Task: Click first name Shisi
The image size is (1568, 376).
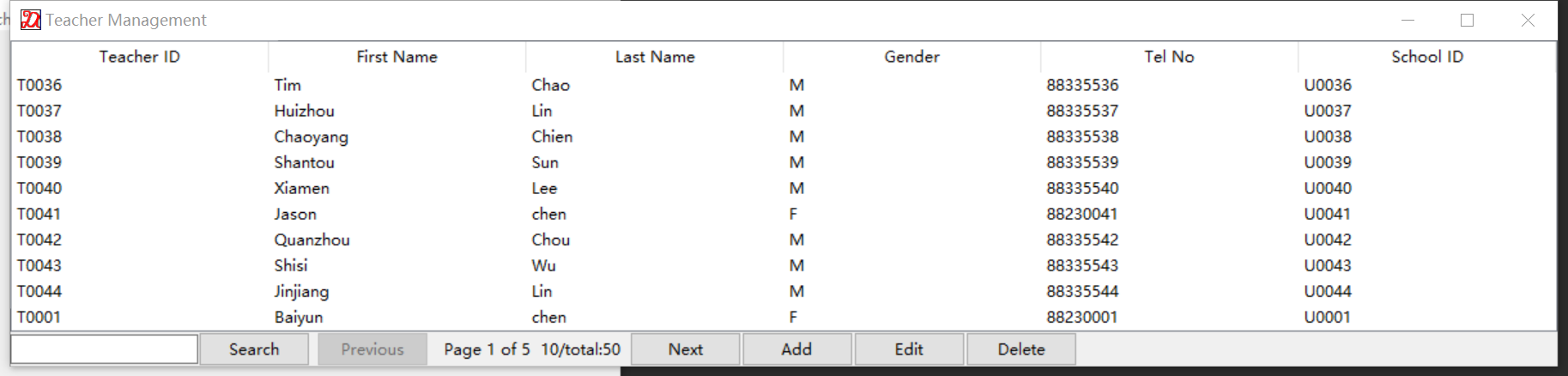Action: [291, 265]
